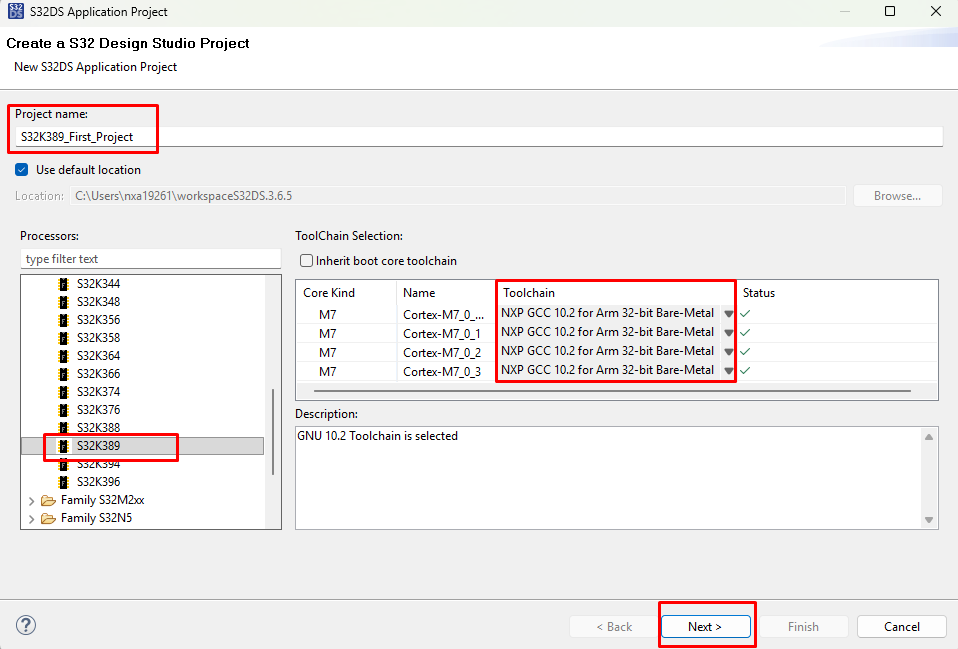Uncheck the Use default location checkbox
The image size is (958, 649).
[x=22, y=170]
